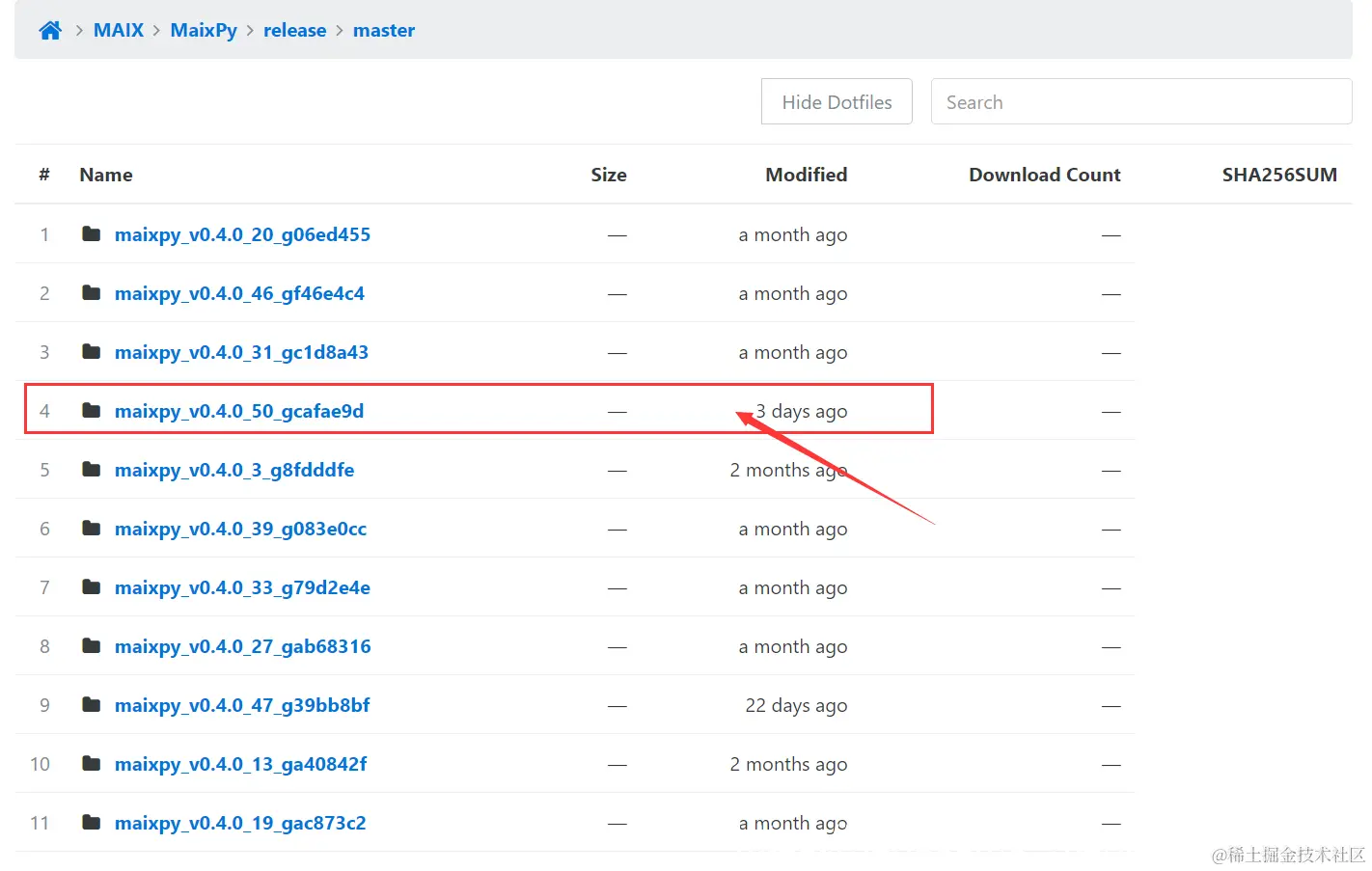The height and width of the screenshot is (871, 1372).
Task: Click the Hide Dotfiles button
Action: point(837,102)
